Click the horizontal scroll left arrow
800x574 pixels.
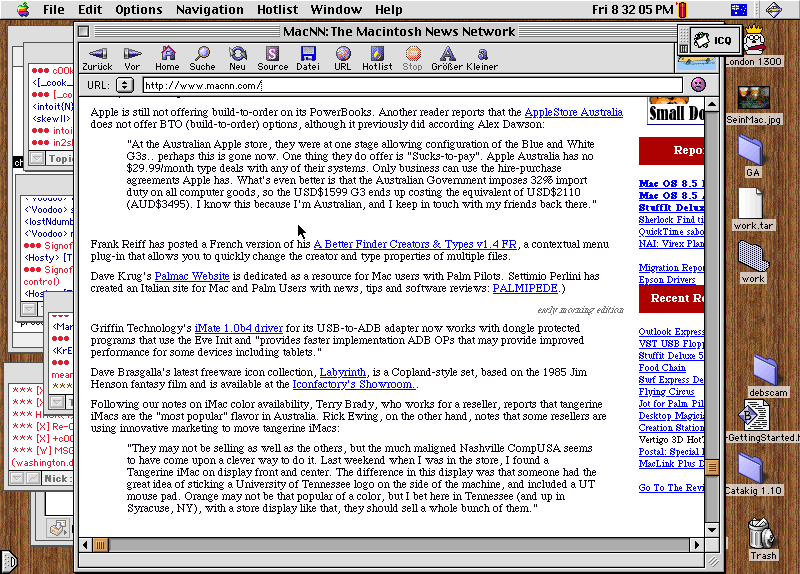click(85, 545)
